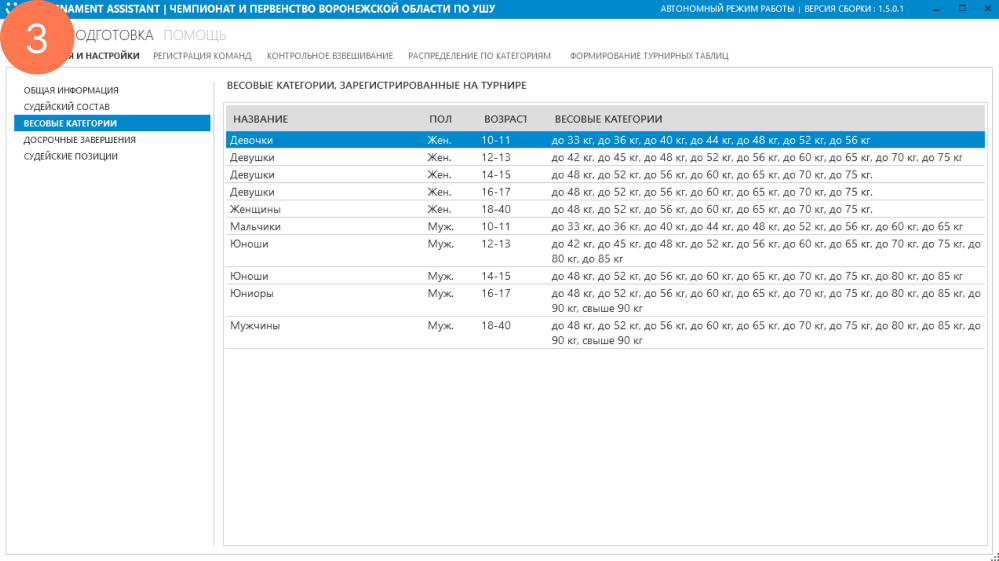999x561 pixels.
Task: Click the ПОЛ column header
Action: pos(440,119)
